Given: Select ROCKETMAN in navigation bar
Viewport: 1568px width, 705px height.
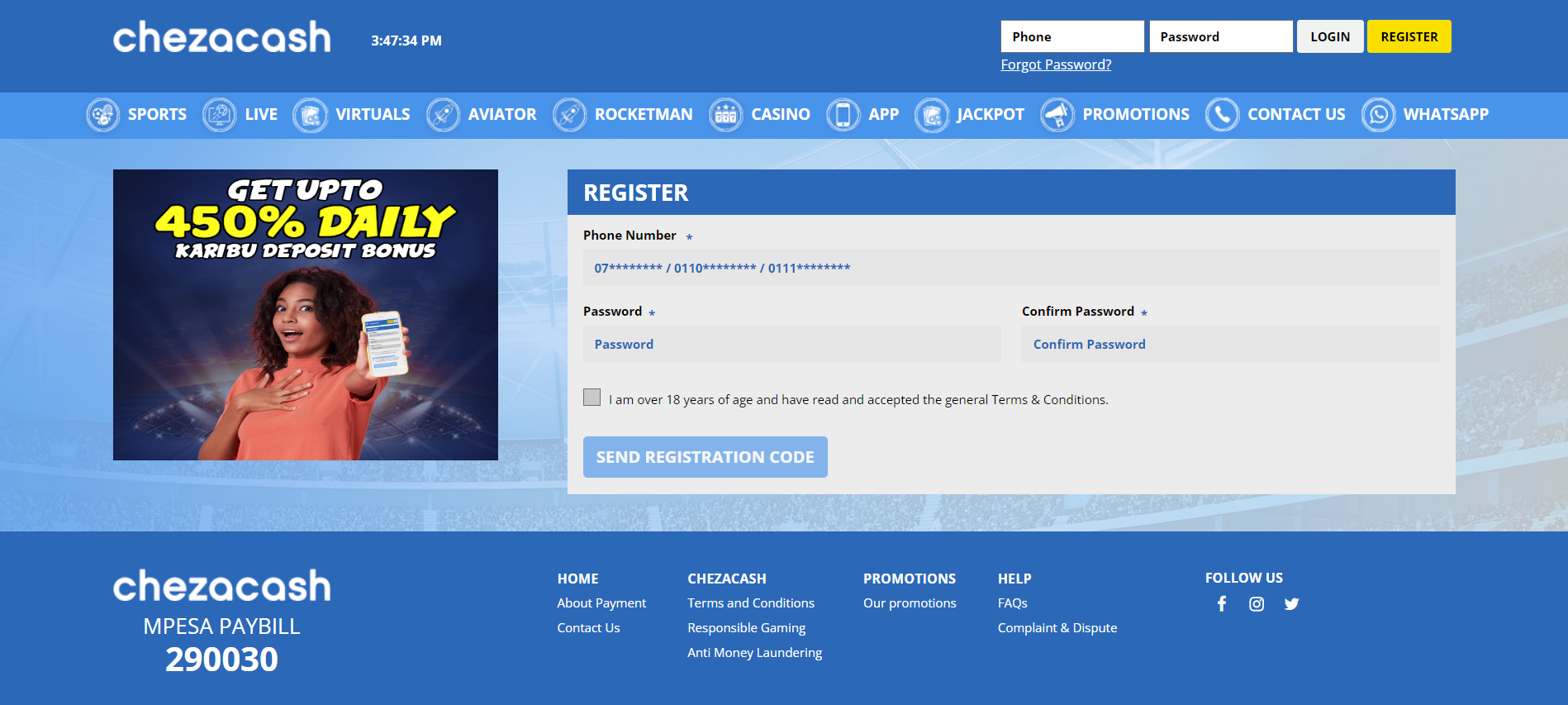Looking at the screenshot, I should 644,114.
